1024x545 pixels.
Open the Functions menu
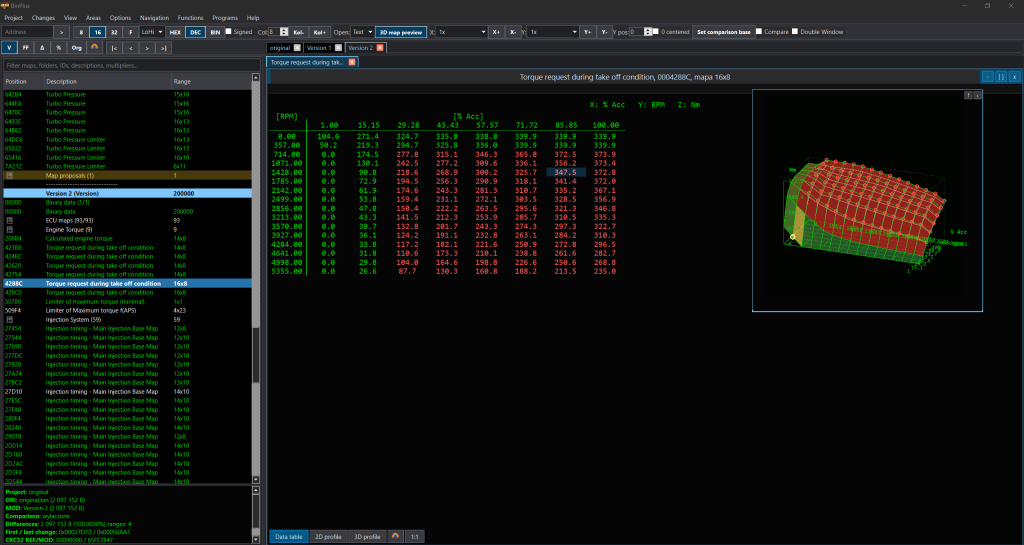[190, 18]
